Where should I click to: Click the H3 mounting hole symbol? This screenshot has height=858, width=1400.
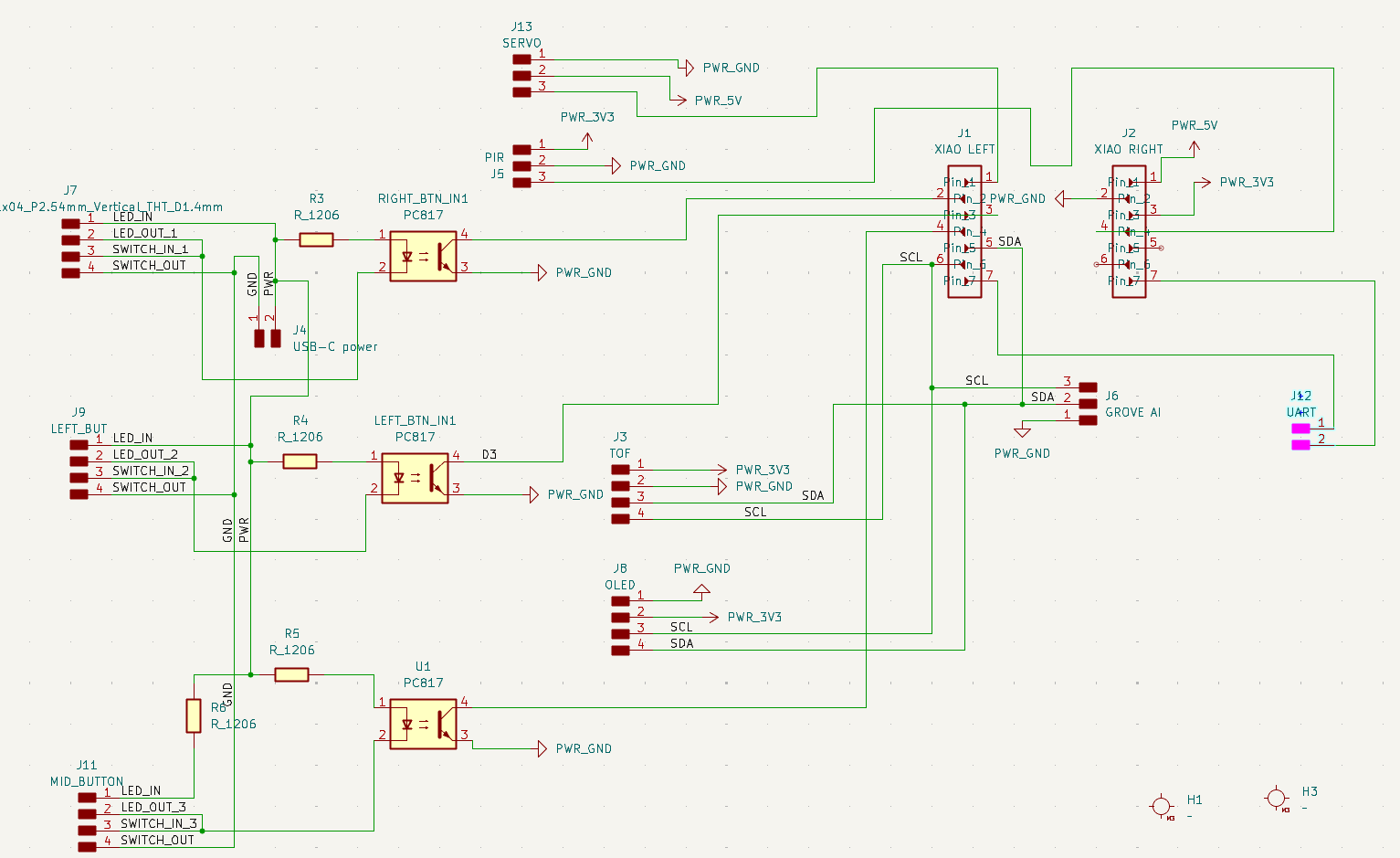[x=1277, y=799]
